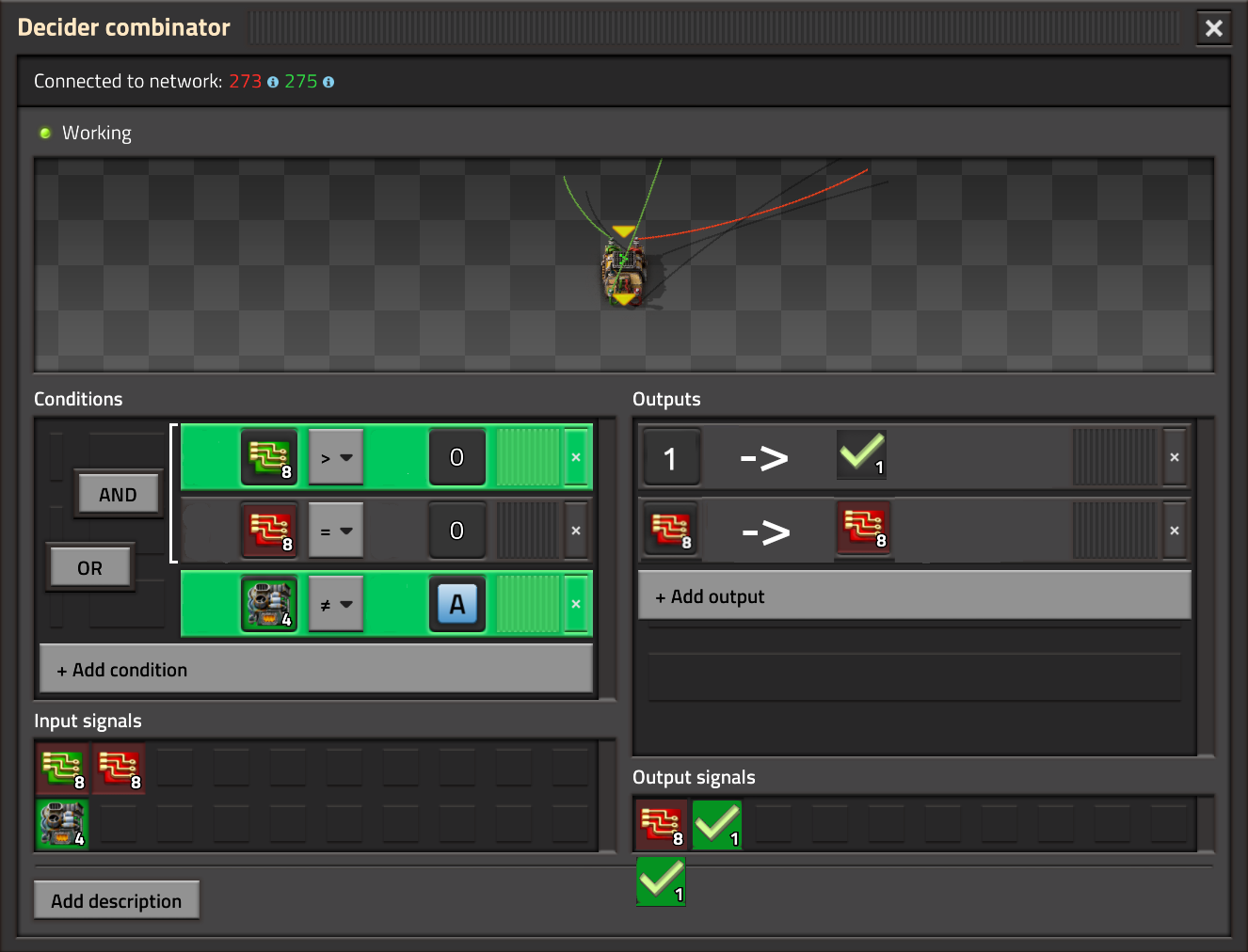The width and height of the screenshot is (1248, 952).
Task: Select the green checkmark in the Output signals grid
Action: coord(717,825)
